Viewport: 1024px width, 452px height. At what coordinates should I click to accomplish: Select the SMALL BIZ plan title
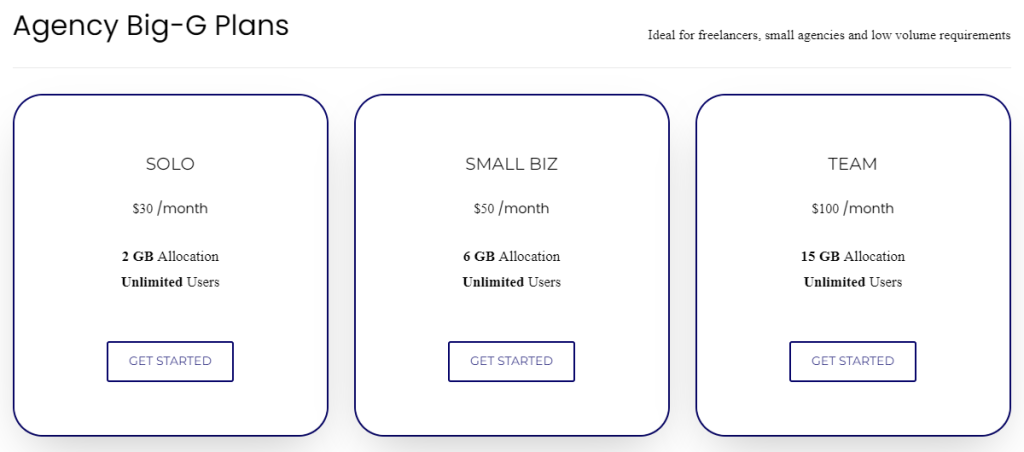(511, 164)
